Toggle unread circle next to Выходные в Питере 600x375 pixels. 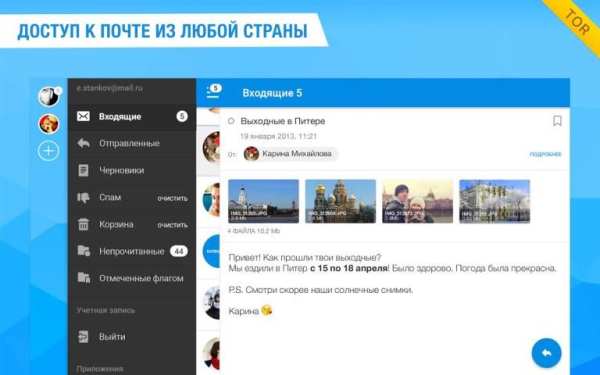pyautogui.click(x=231, y=121)
